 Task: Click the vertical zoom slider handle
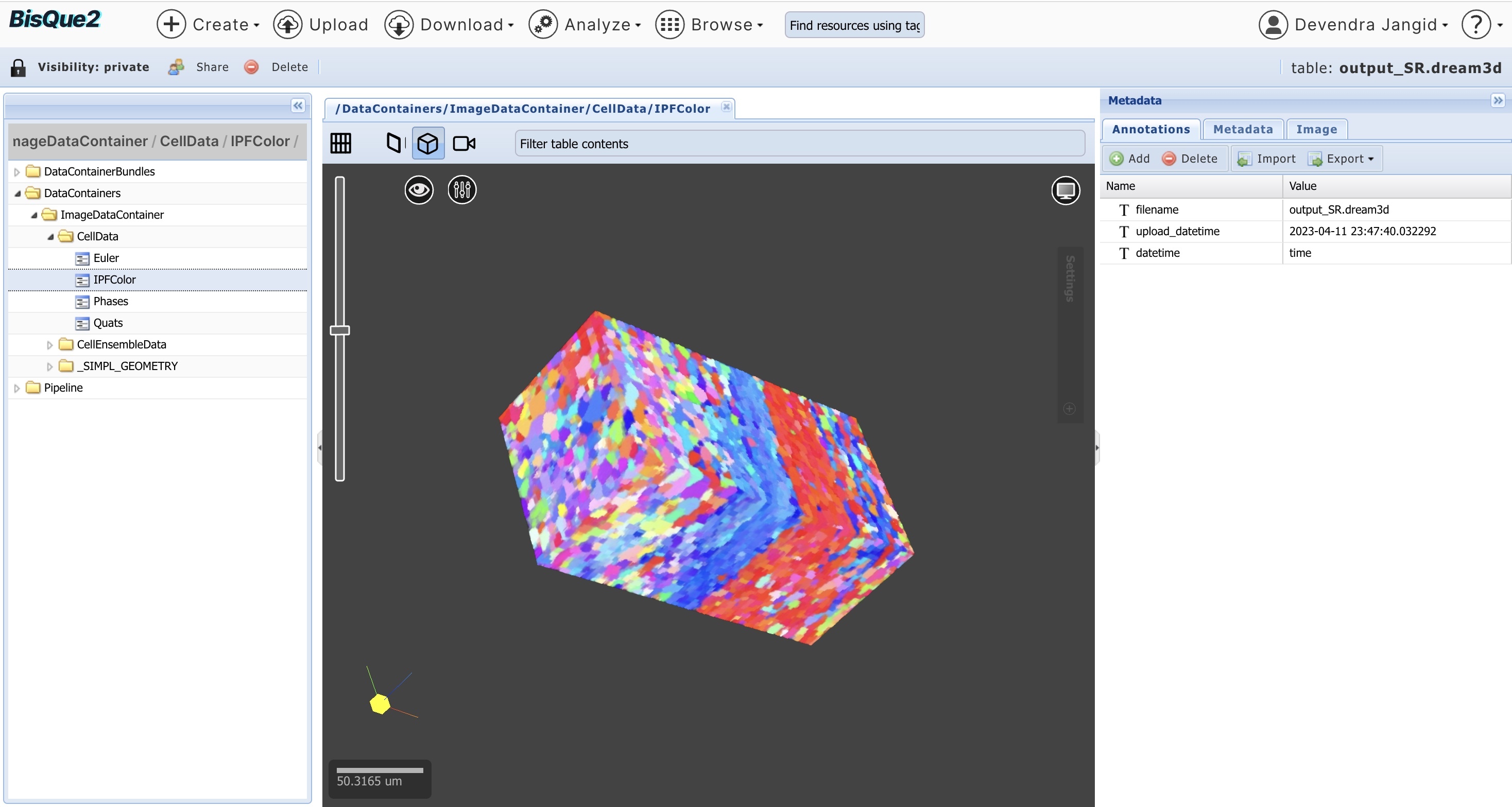(340, 330)
